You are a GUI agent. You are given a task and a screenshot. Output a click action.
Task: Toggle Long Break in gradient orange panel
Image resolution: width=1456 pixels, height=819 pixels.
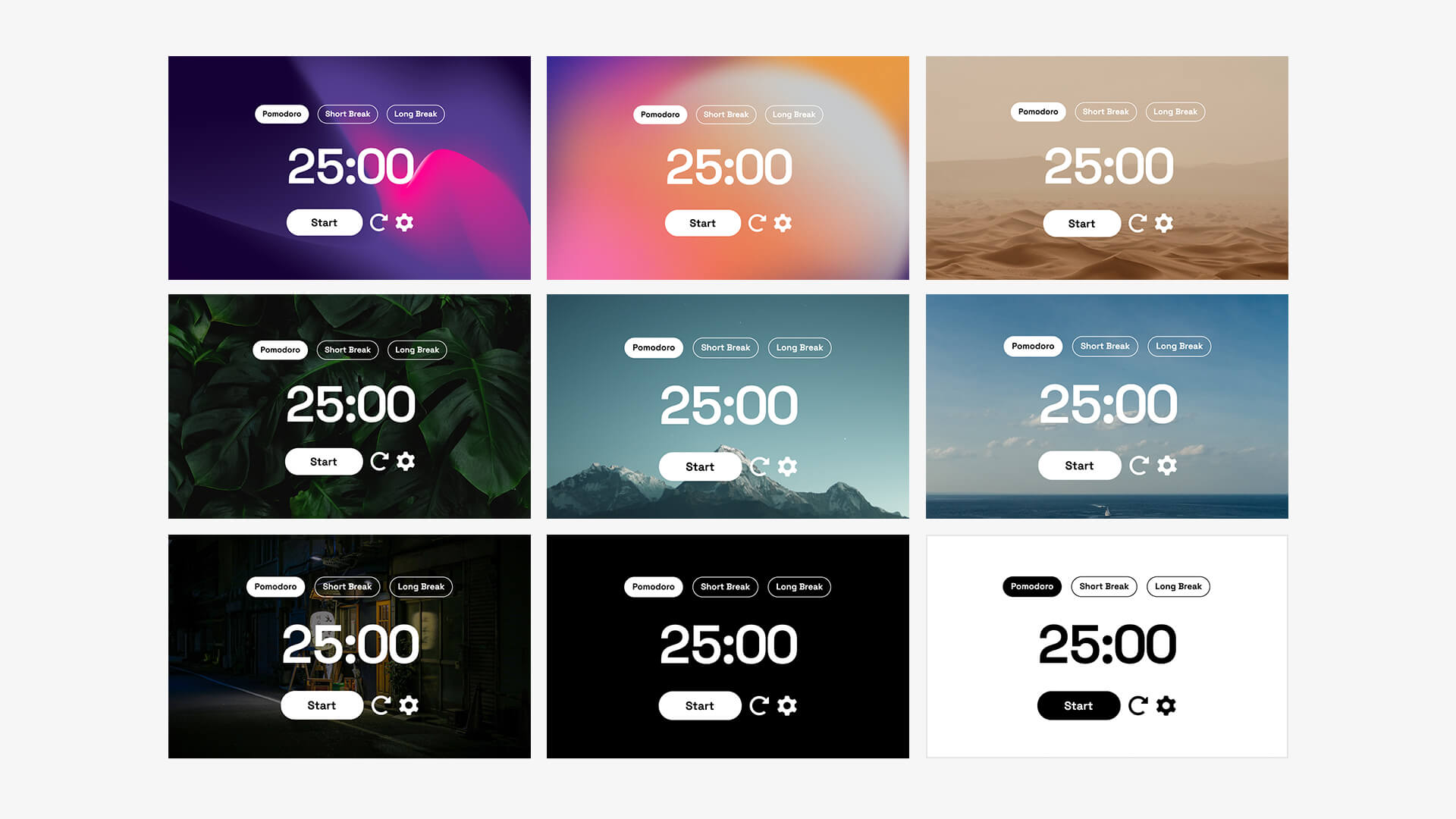tap(795, 114)
